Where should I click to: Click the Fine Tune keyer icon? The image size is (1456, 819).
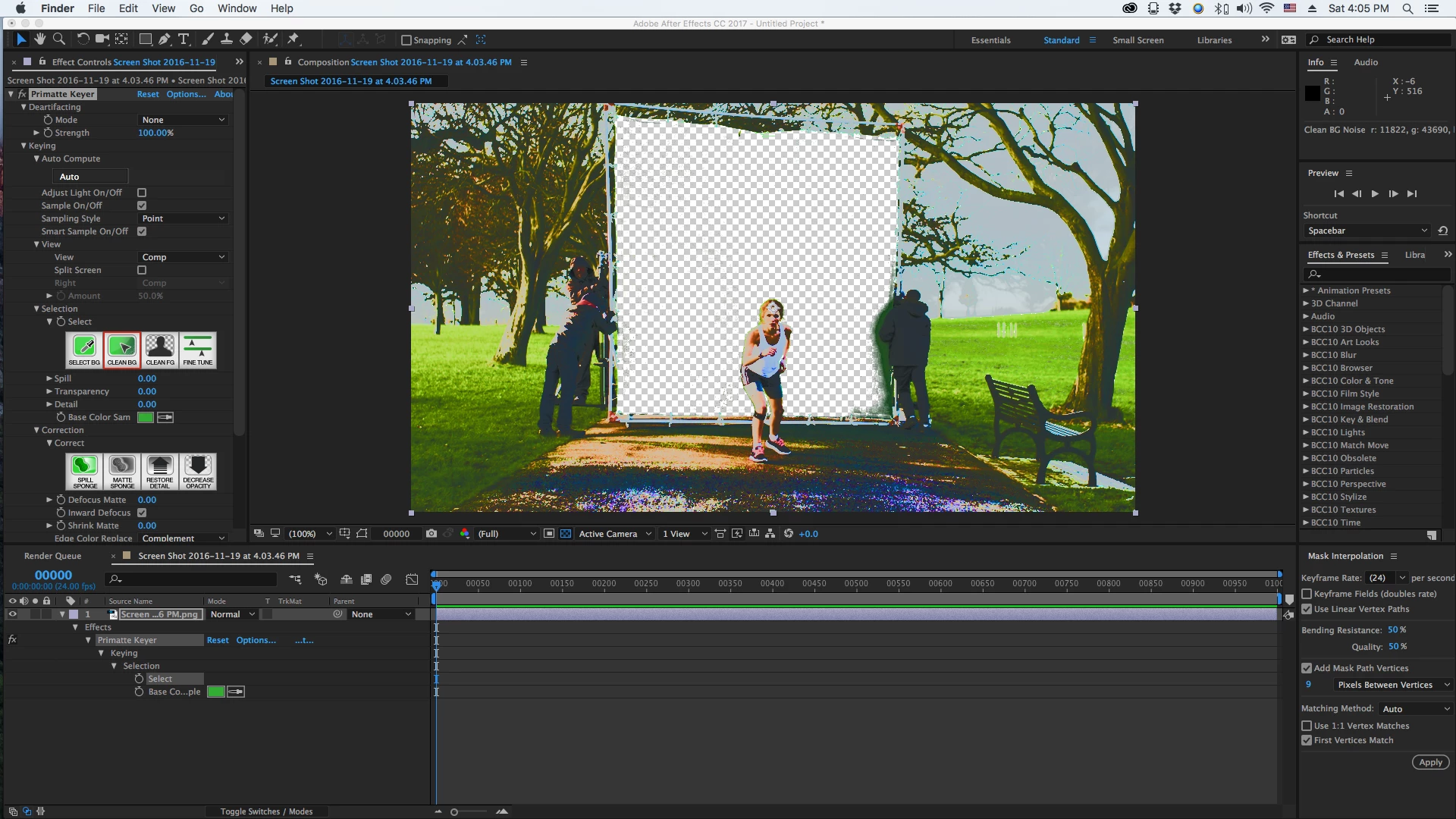(x=198, y=350)
